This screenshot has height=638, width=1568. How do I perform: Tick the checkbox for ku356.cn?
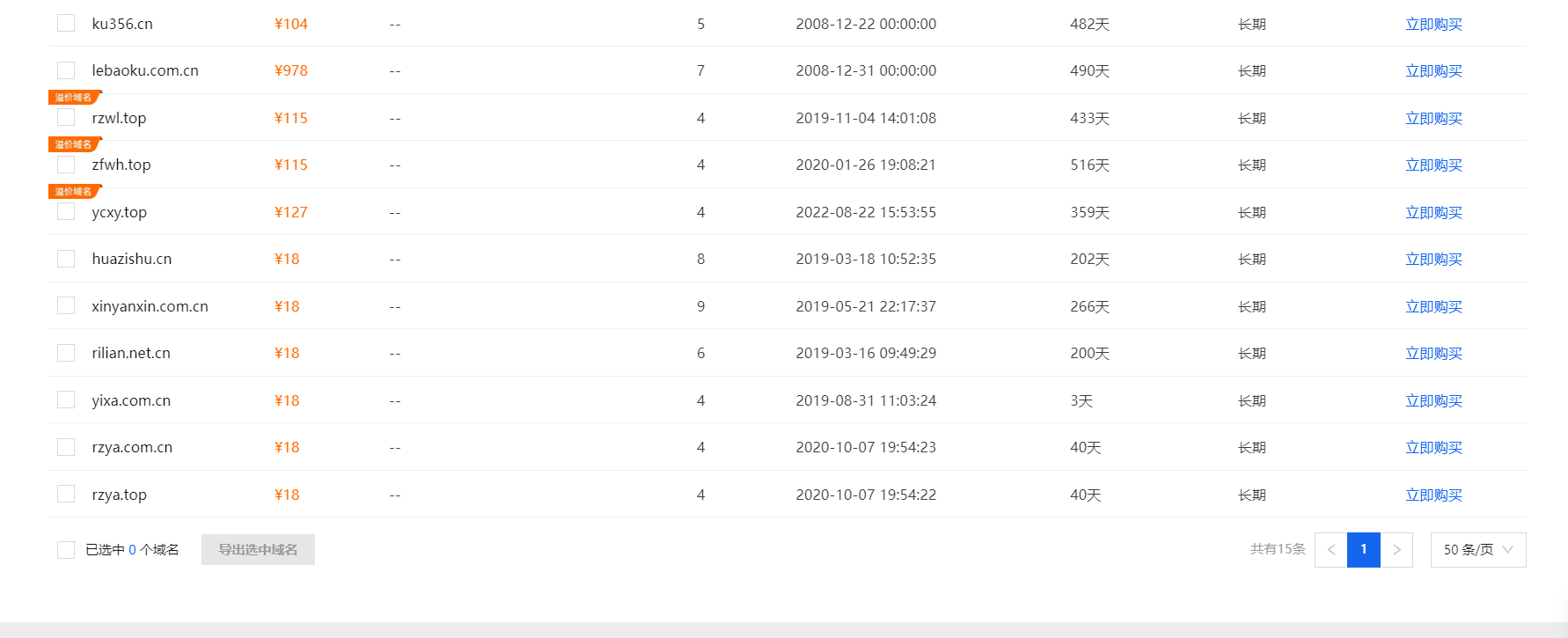[66, 23]
